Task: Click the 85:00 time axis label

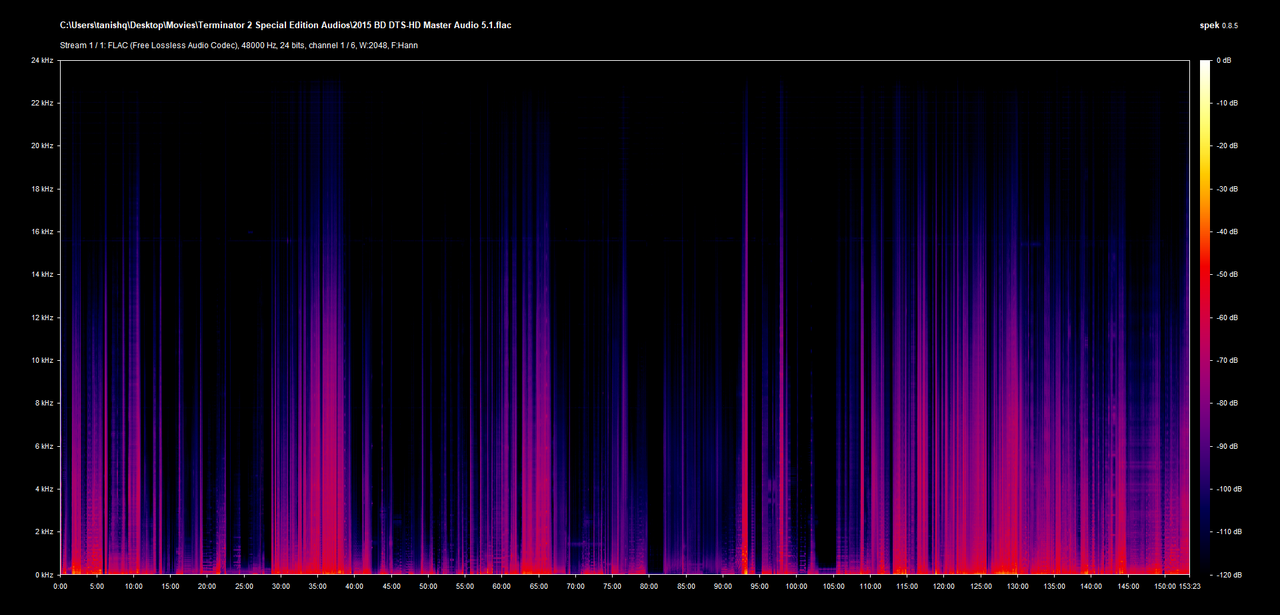Action: (686, 587)
